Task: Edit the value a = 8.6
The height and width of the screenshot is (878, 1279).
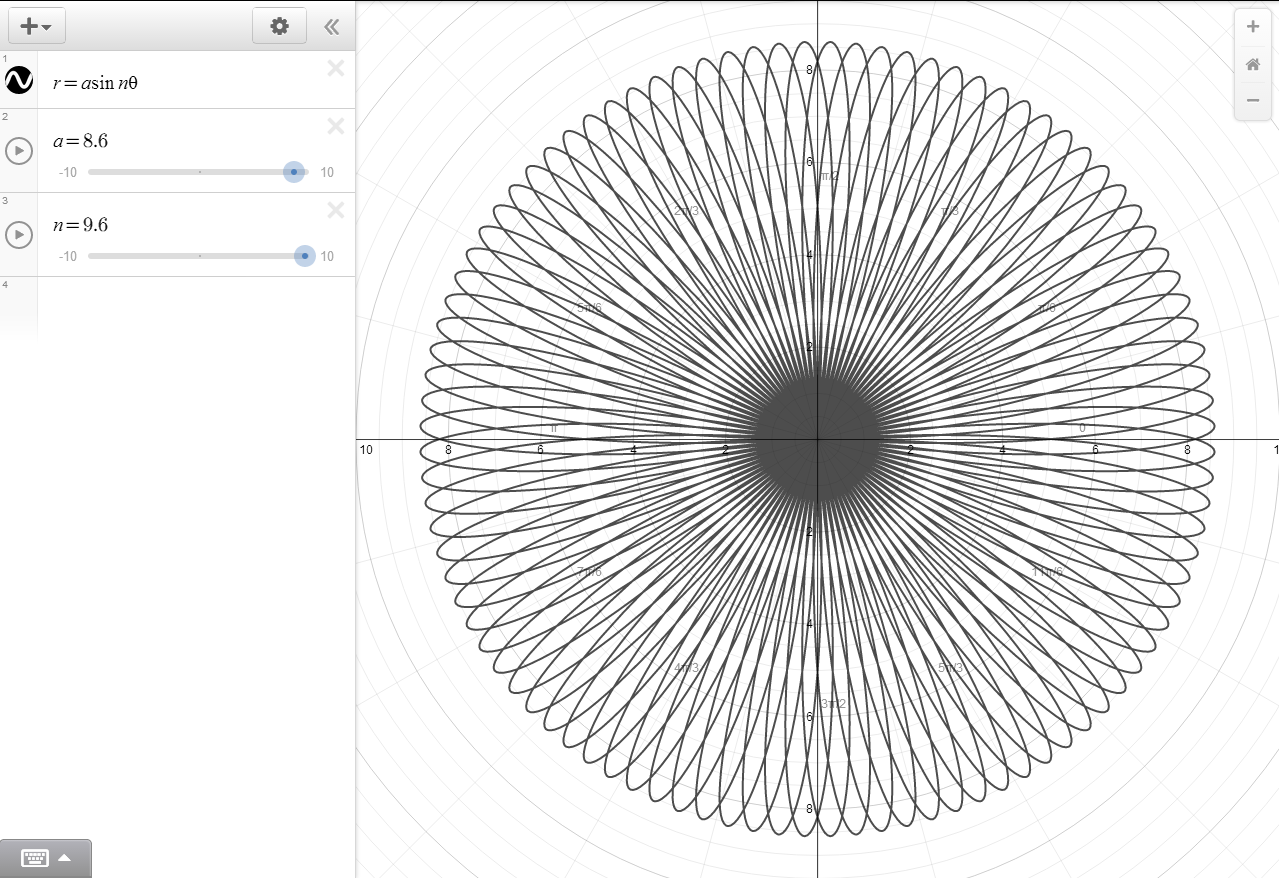Action: pos(81,141)
